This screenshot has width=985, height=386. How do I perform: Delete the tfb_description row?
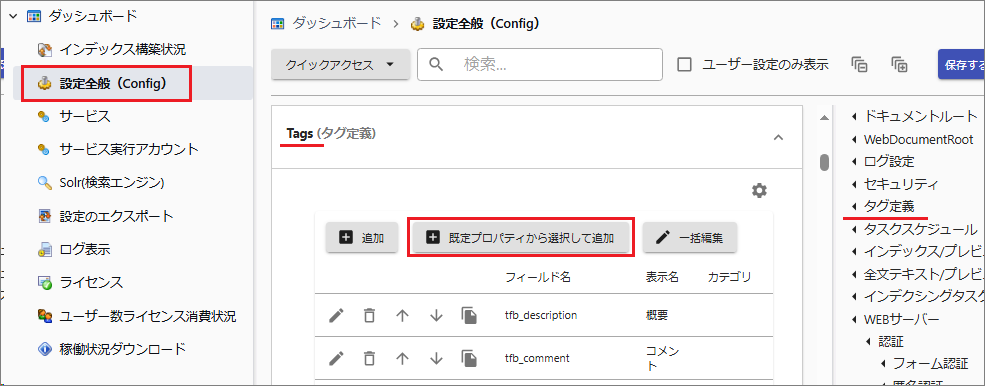pyautogui.click(x=369, y=316)
